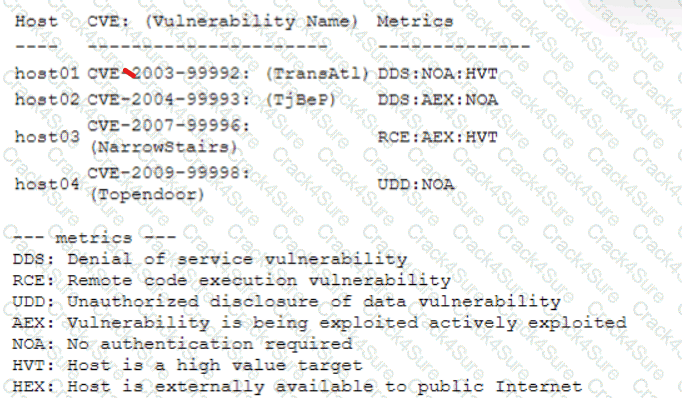Click CVE-2004-99993 entry text
Viewport: 682px width, 398px height.
[169, 100]
